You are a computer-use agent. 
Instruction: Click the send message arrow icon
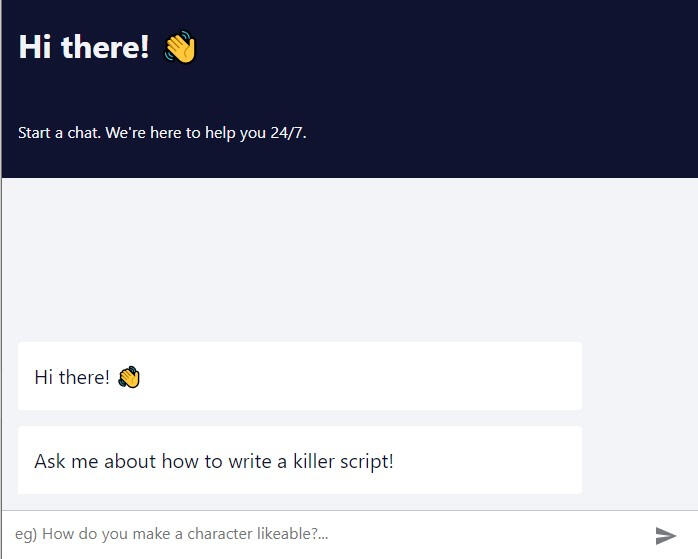[x=666, y=535]
